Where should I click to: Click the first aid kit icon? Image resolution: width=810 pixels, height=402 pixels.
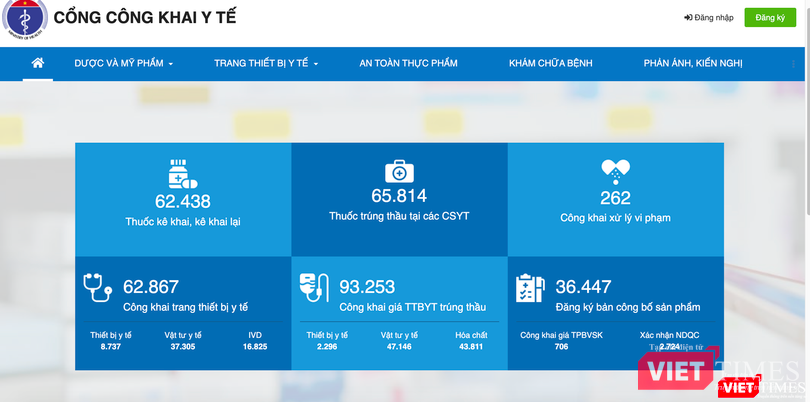(399, 171)
